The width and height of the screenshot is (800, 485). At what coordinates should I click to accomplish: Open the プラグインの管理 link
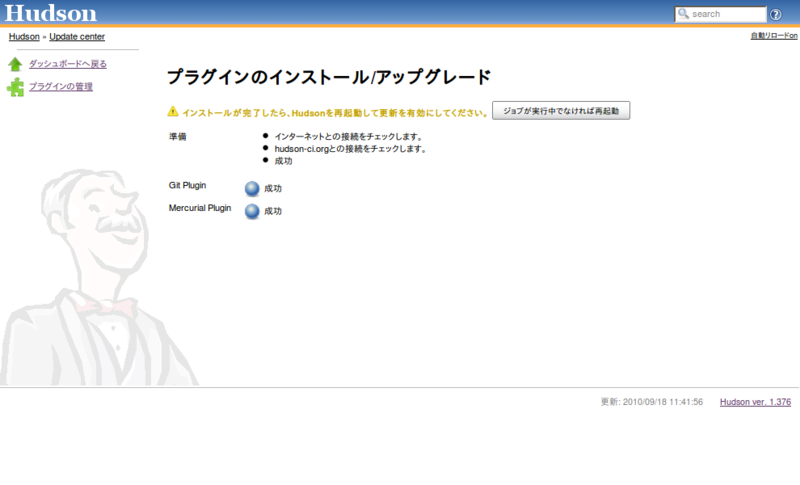pyautogui.click(x=61, y=86)
